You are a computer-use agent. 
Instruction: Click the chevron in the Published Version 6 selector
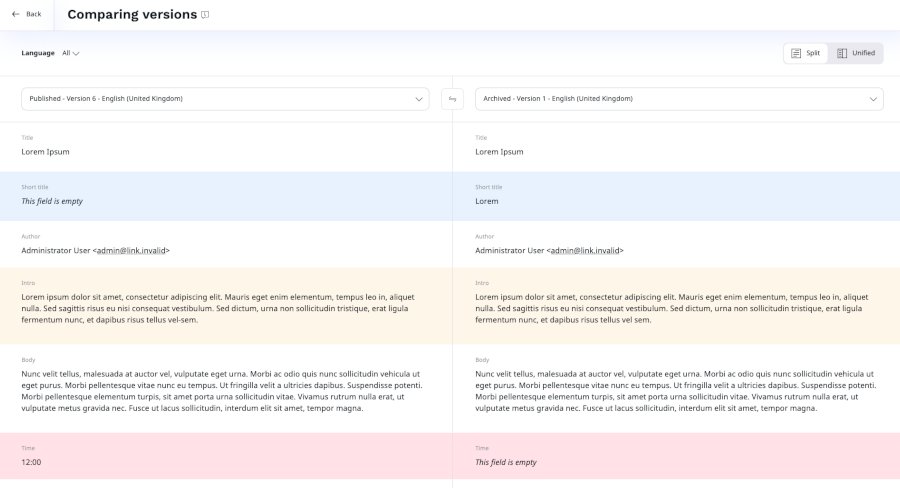coord(420,99)
